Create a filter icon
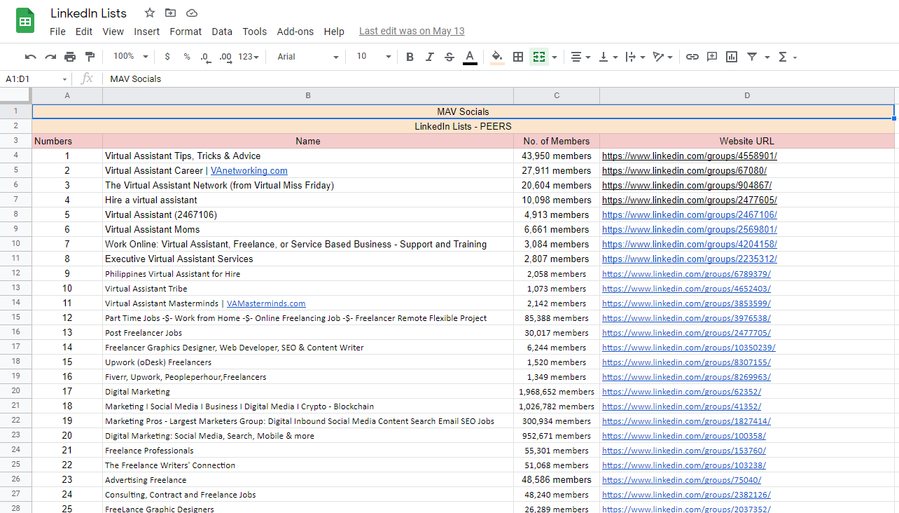Image resolution: width=899 pixels, height=513 pixels. (752, 57)
